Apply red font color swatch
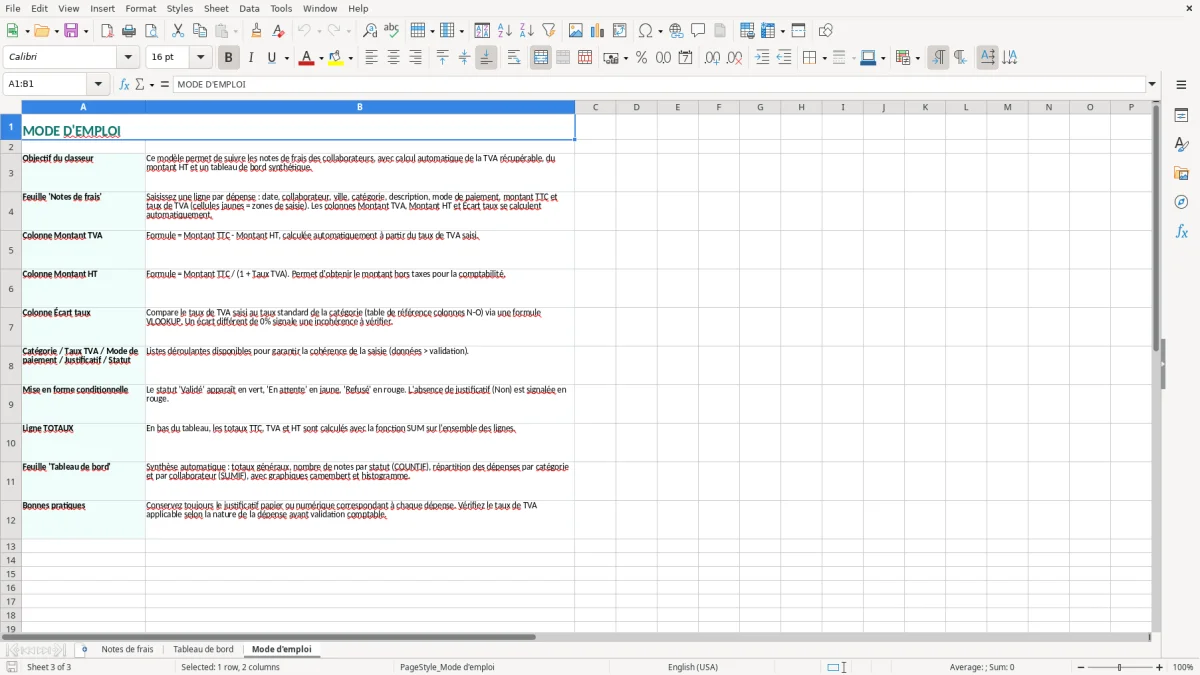The image size is (1200, 675). pyautogui.click(x=306, y=58)
